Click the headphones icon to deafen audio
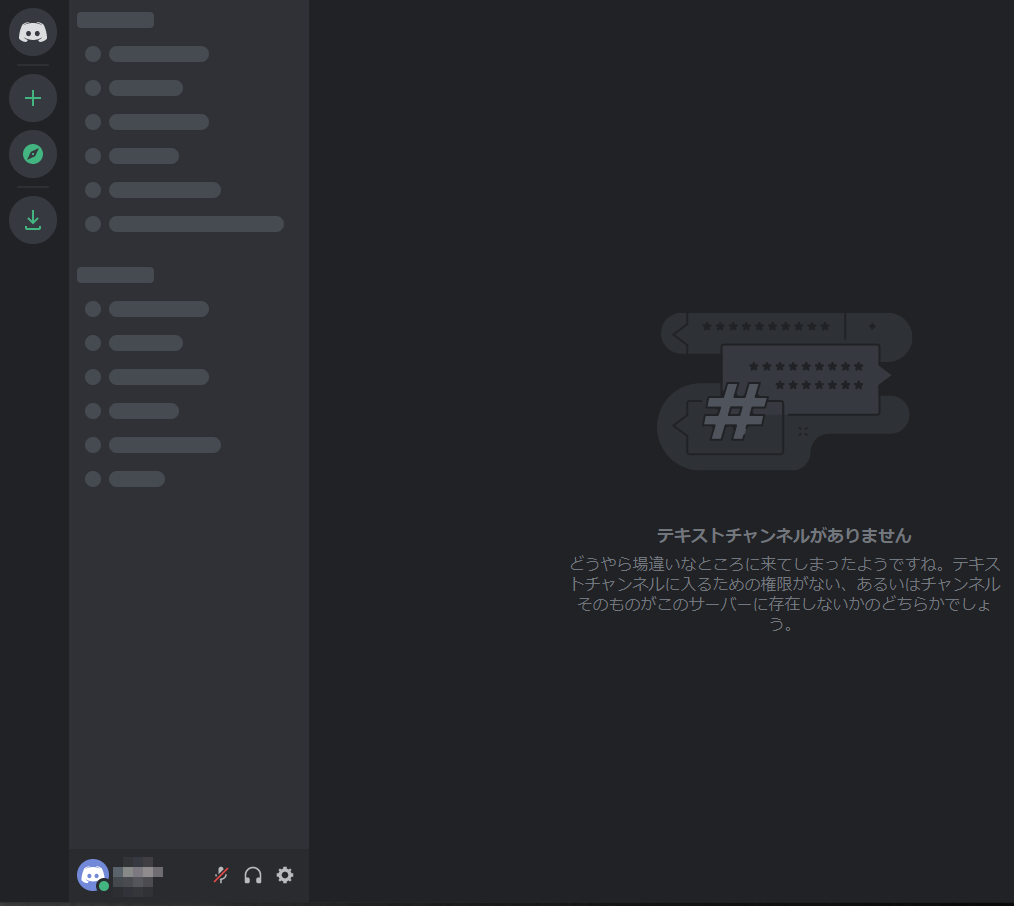 click(x=252, y=875)
